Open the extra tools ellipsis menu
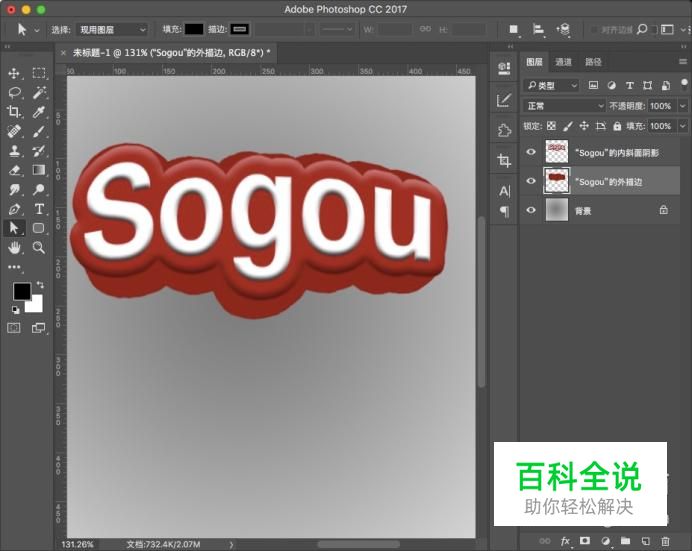This screenshot has height=551, width=692. [14, 267]
